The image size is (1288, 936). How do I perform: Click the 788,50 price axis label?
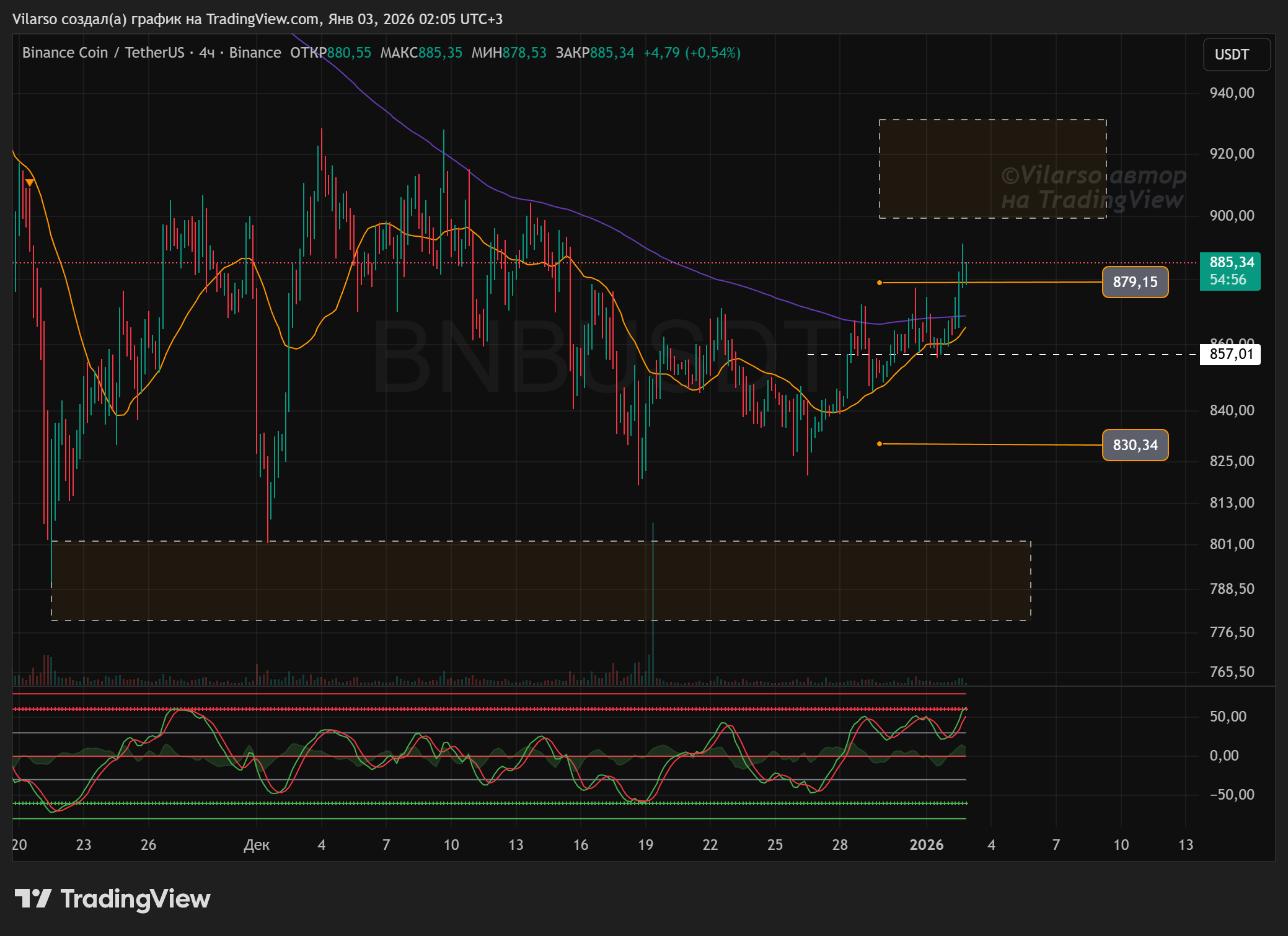[1232, 589]
